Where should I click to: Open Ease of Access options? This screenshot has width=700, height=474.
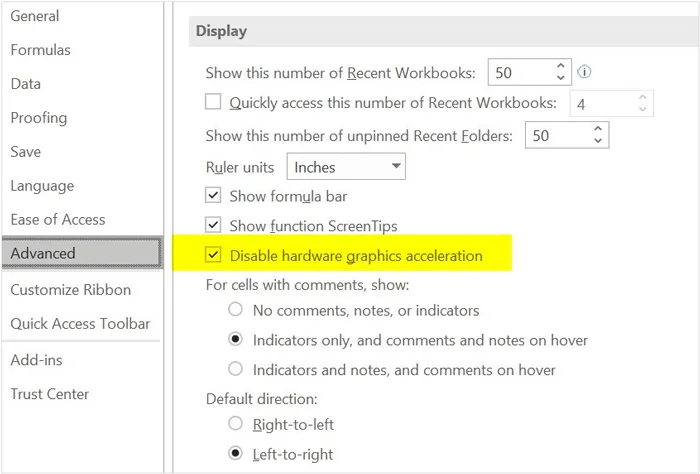58,220
